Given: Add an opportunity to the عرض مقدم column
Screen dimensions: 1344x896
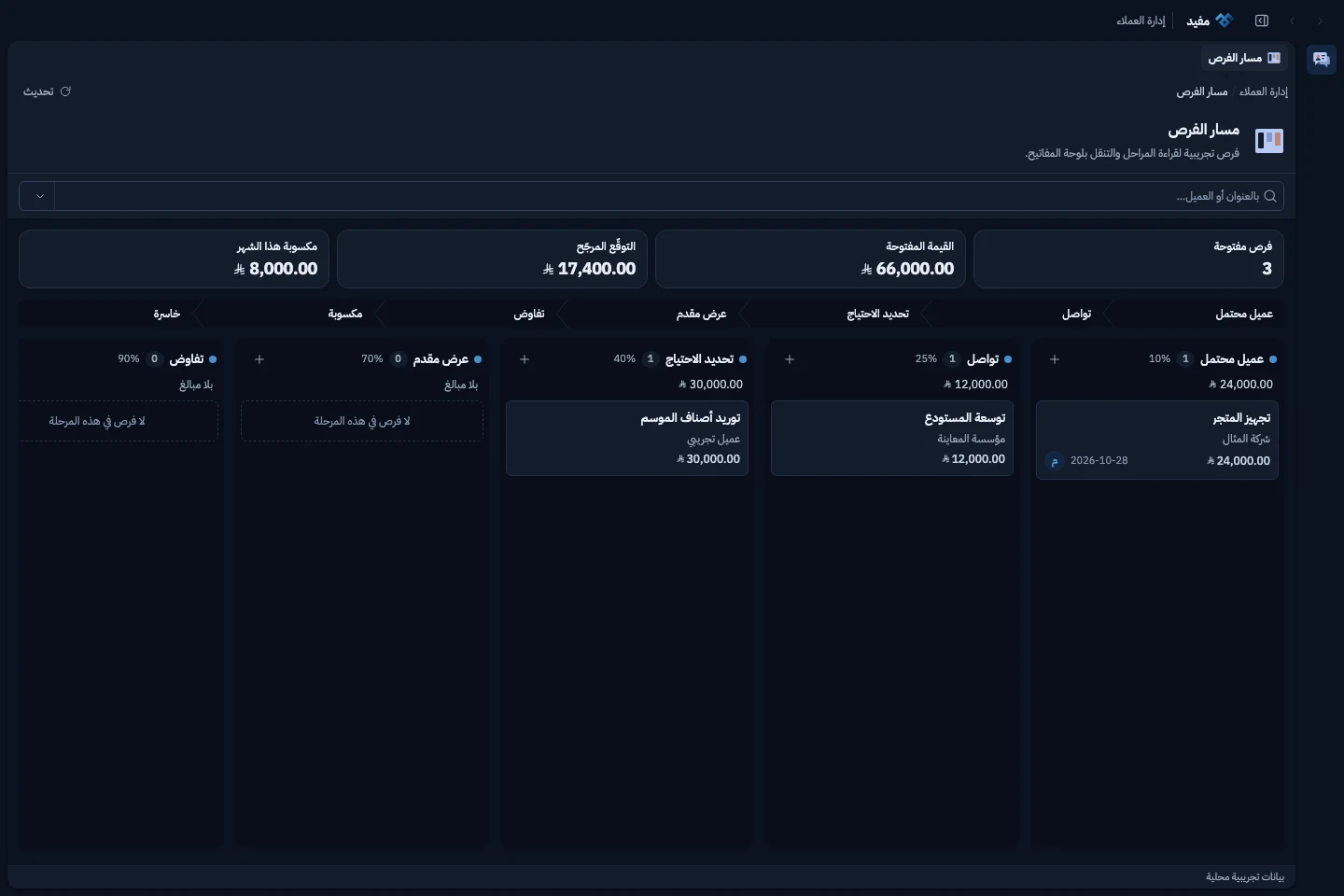Looking at the screenshot, I should pyautogui.click(x=259, y=359).
